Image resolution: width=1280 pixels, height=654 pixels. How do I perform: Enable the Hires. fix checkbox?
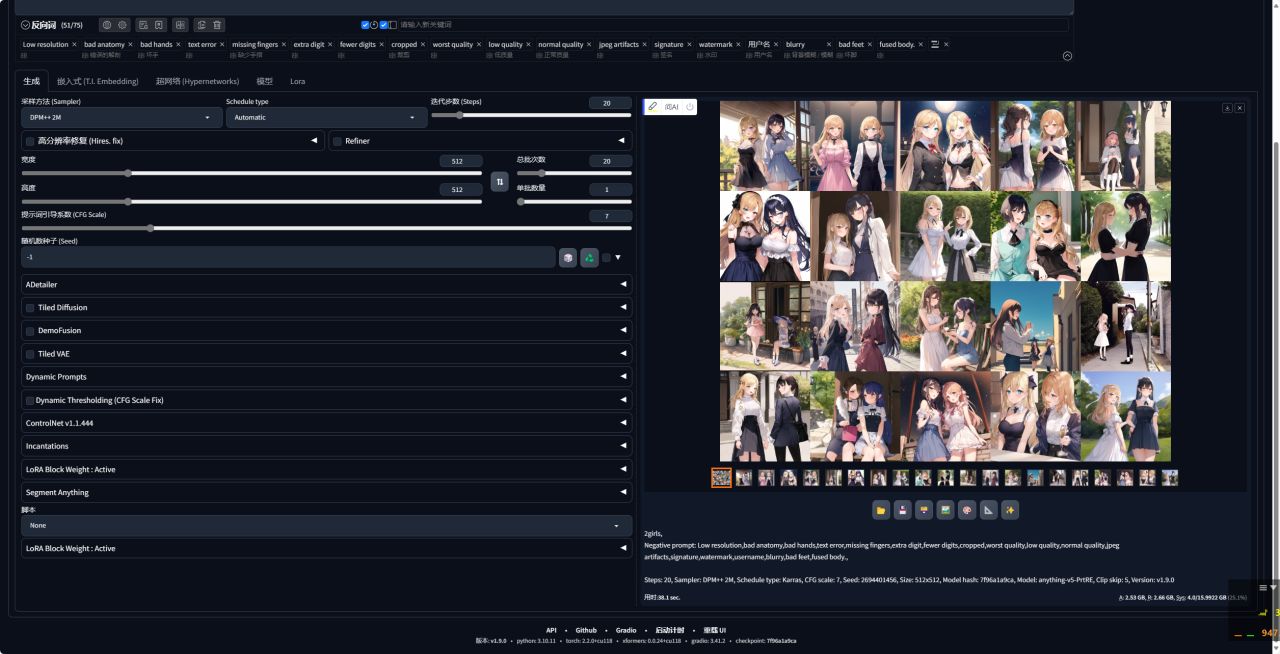30,141
